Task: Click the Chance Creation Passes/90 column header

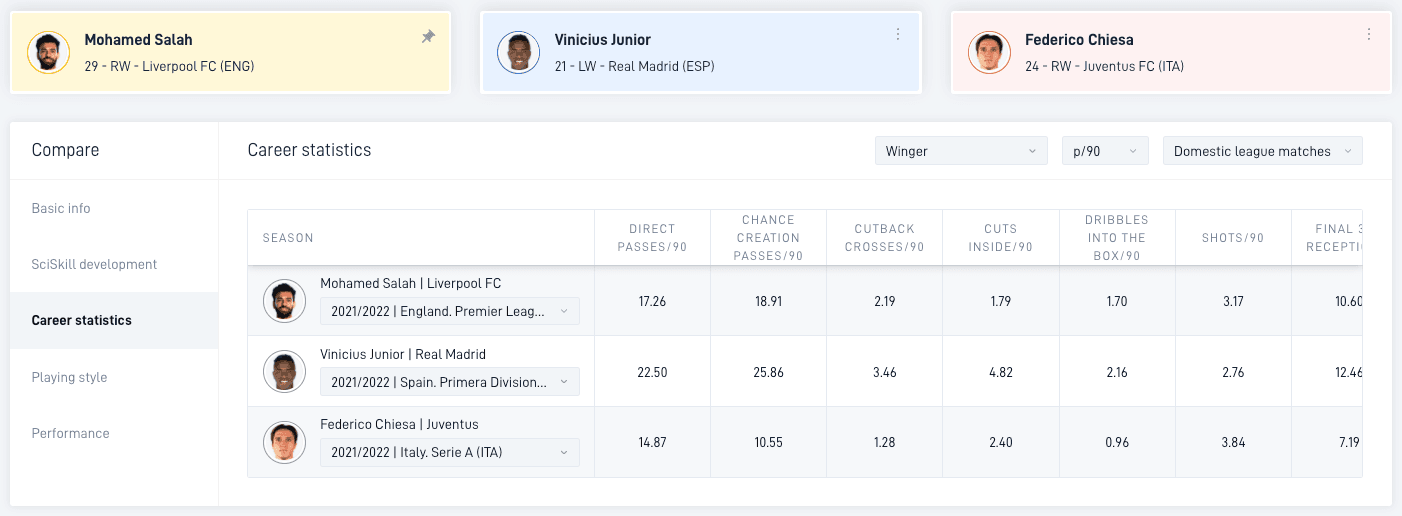Action: (x=768, y=238)
